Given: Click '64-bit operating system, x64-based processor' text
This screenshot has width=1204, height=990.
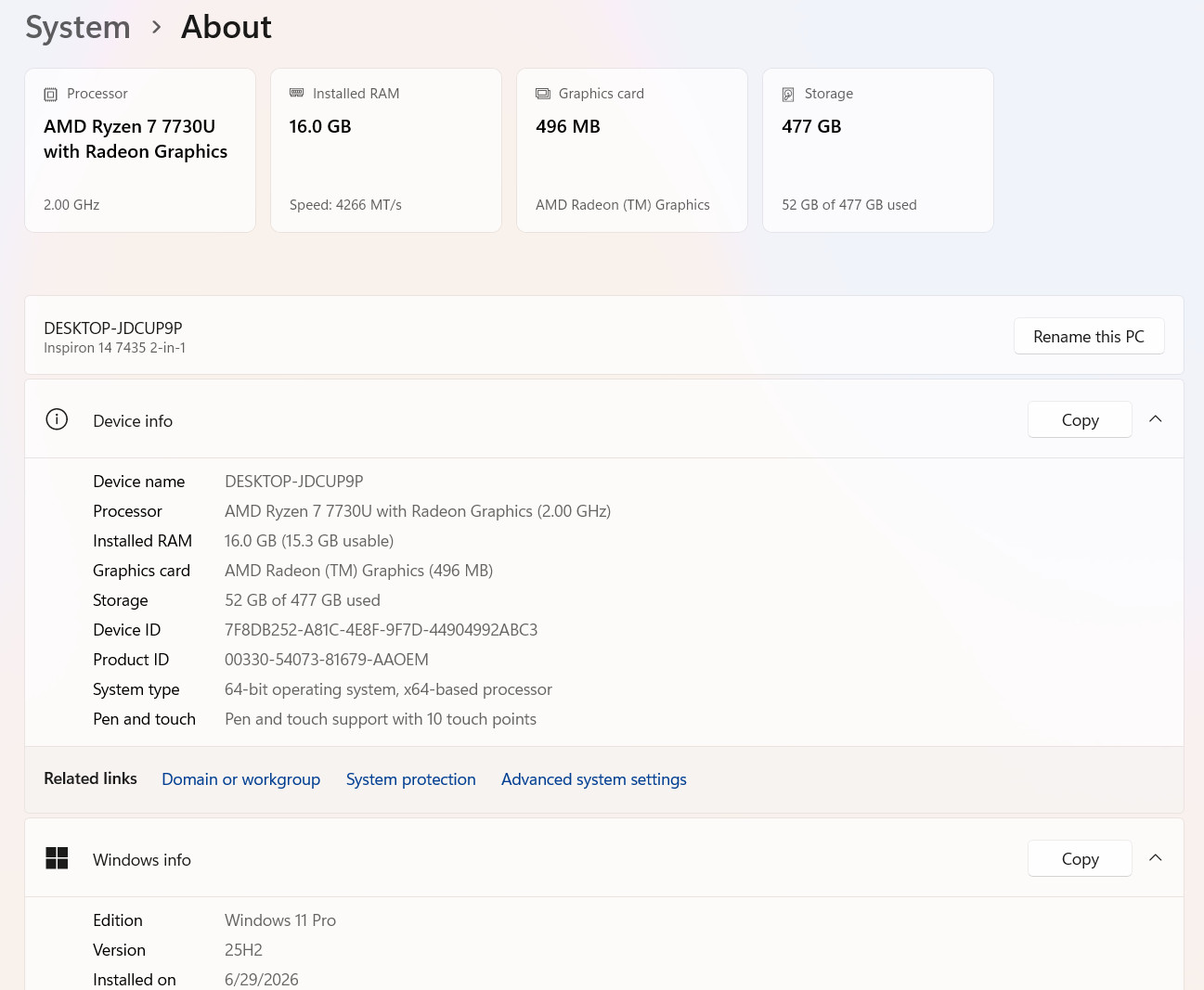Looking at the screenshot, I should [x=388, y=689].
